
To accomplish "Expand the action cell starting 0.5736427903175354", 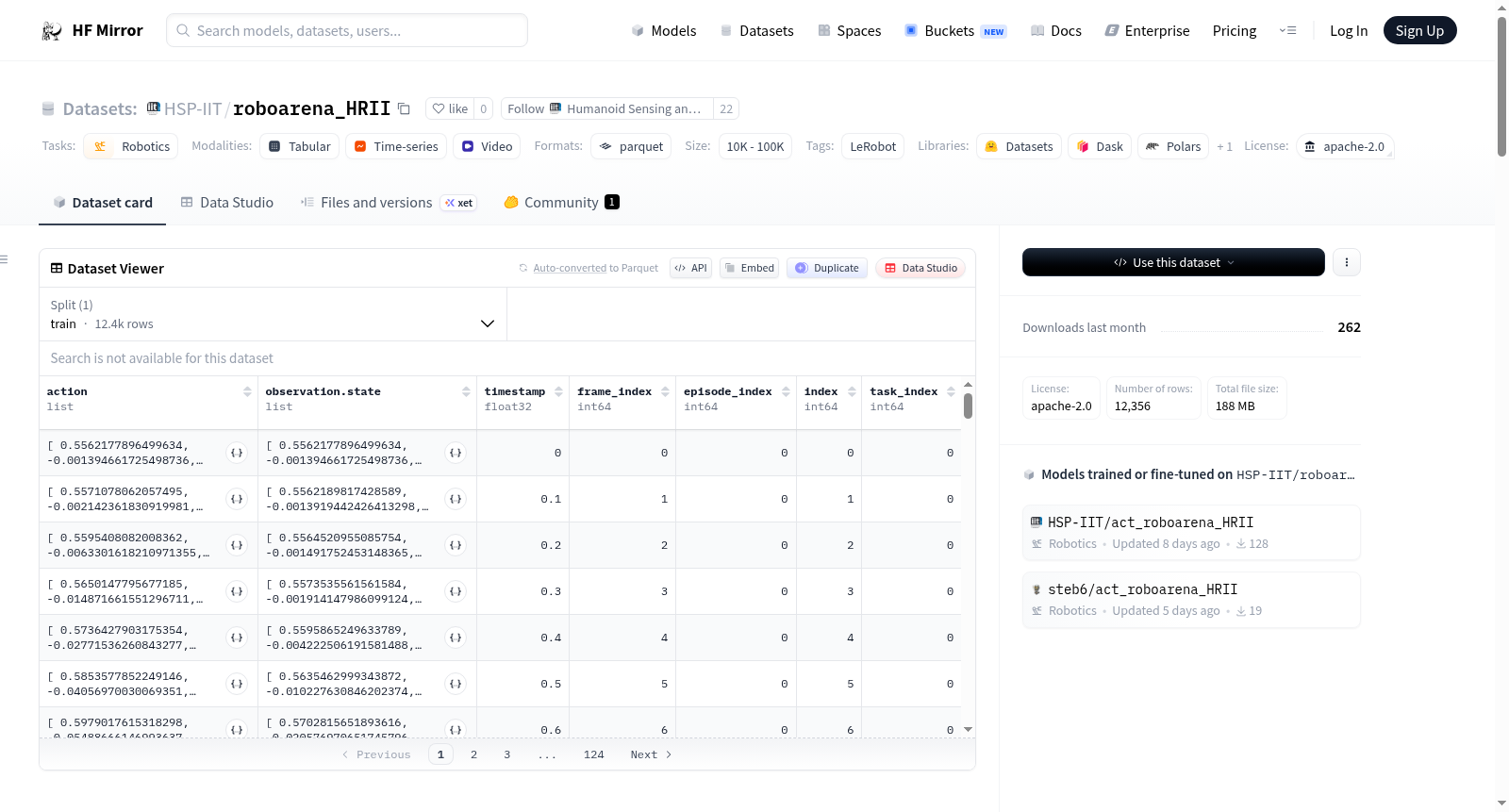I will 237,638.
